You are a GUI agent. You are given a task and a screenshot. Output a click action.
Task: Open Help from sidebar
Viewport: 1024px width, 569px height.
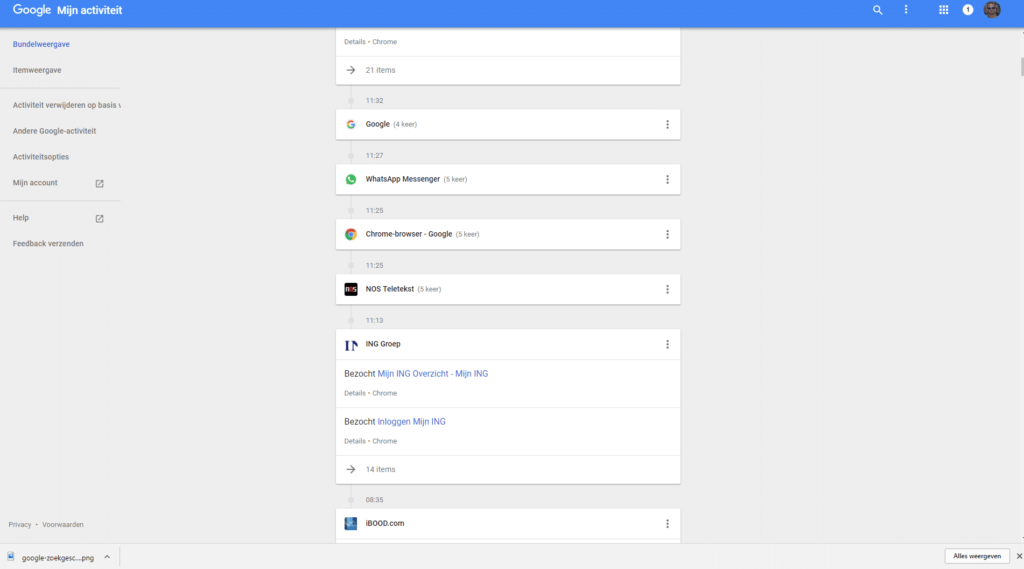click(x=21, y=218)
